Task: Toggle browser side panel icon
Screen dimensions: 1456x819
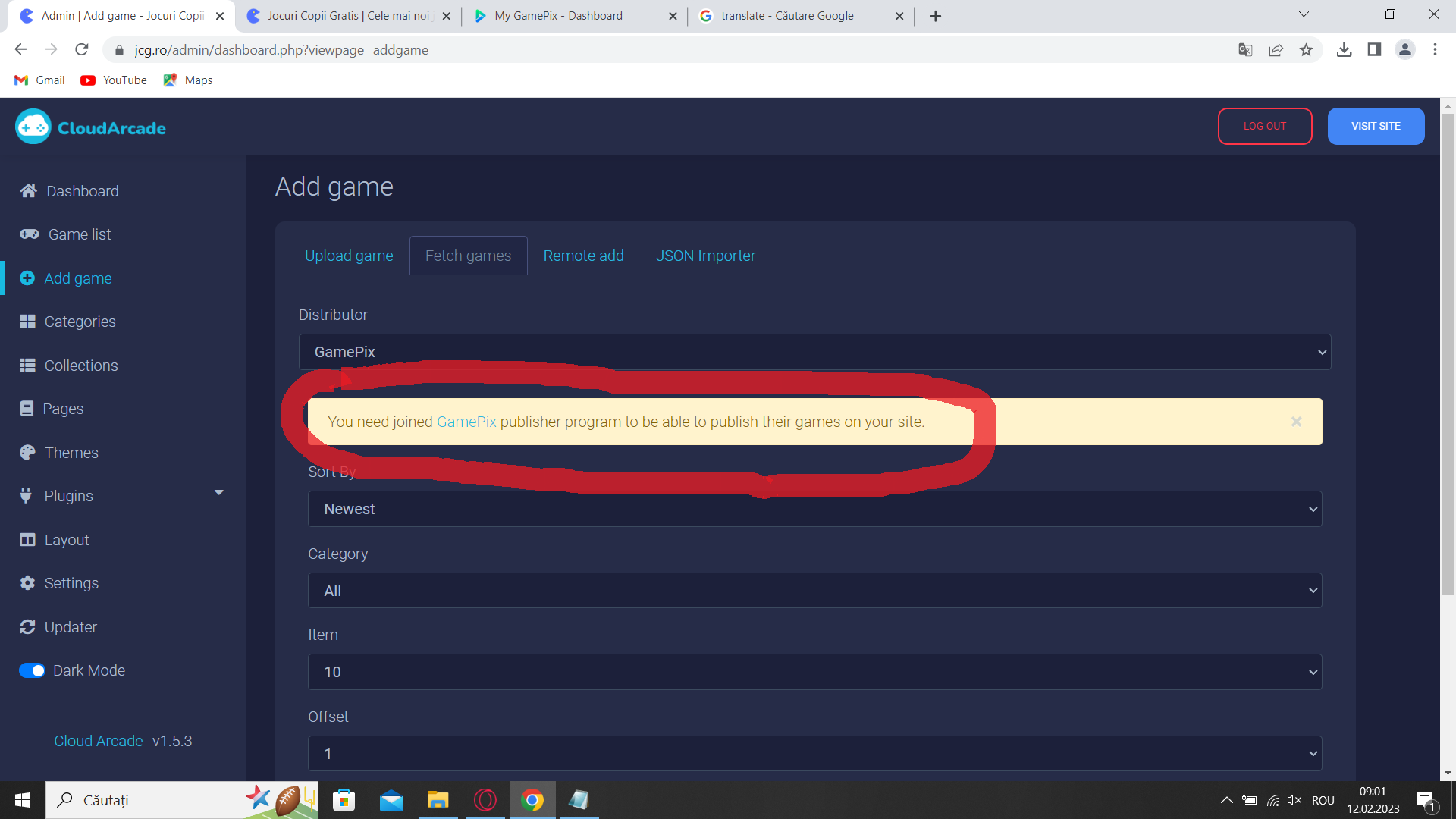Action: (x=1374, y=50)
